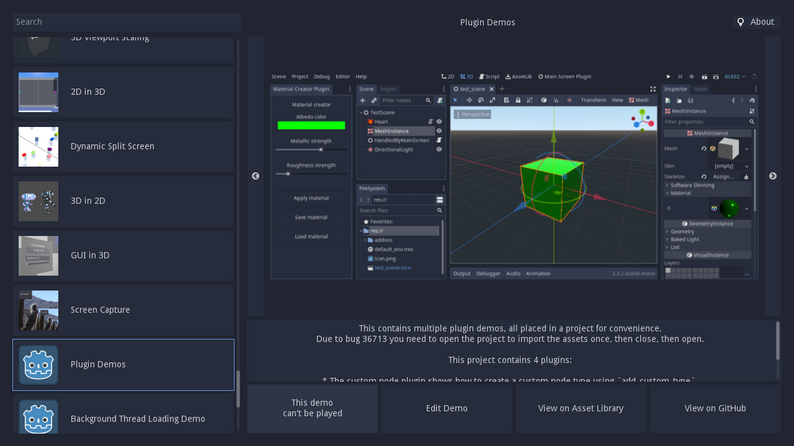This screenshot has height=446, width=794.
Task: Open the 3D in 2D demo entry
Action: [x=123, y=201]
